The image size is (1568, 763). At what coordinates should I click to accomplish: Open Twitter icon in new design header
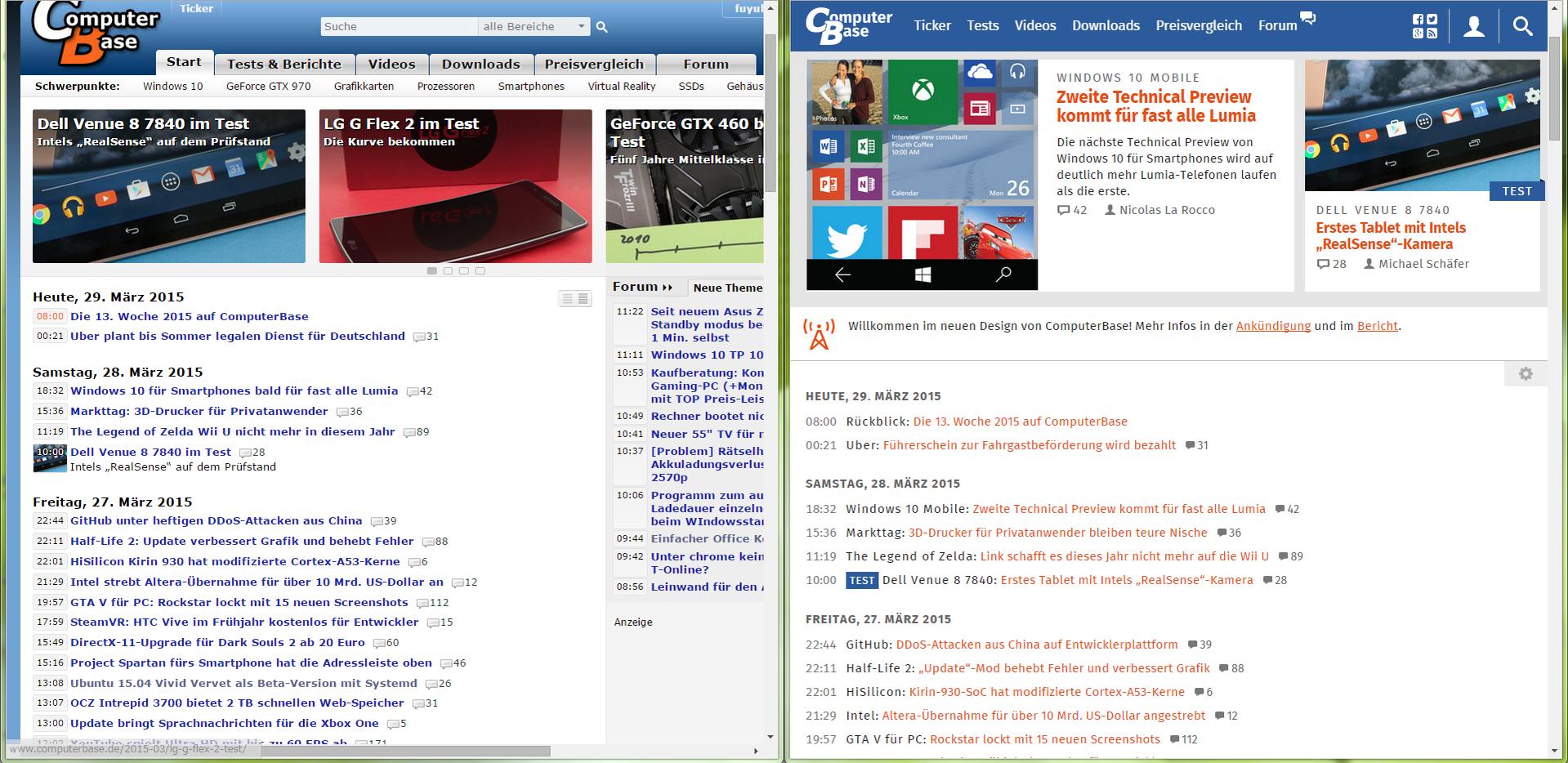point(1432,20)
